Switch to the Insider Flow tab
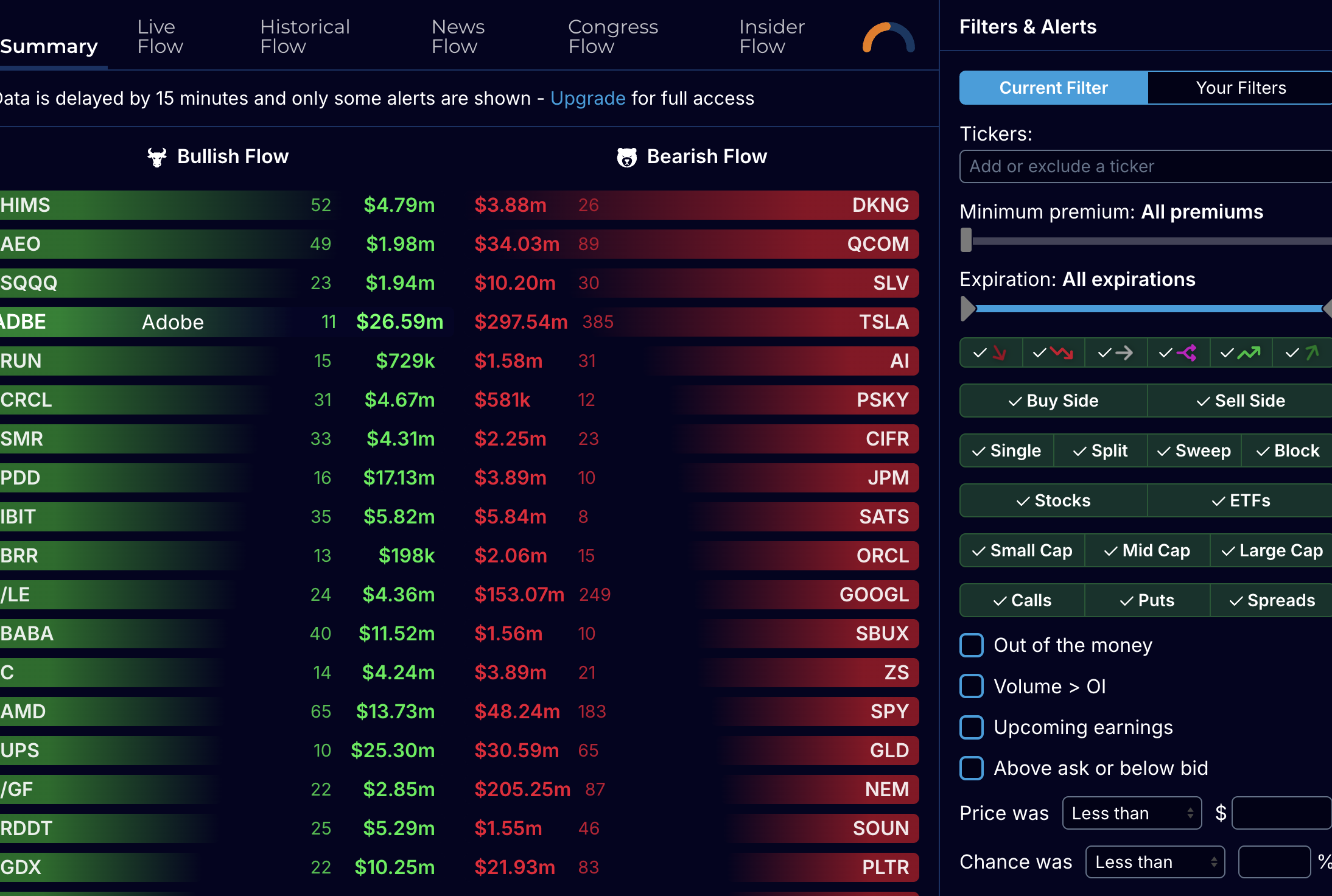1332x896 pixels. (772, 37)
